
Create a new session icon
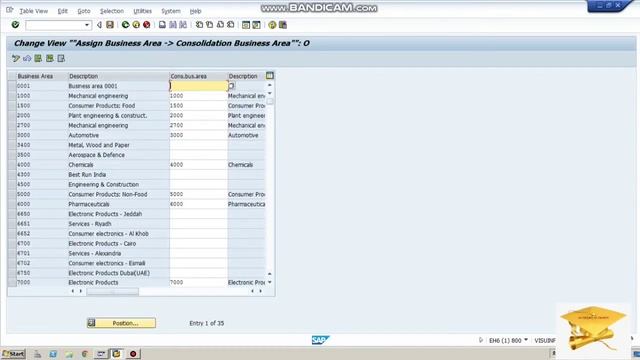[246, 25]
